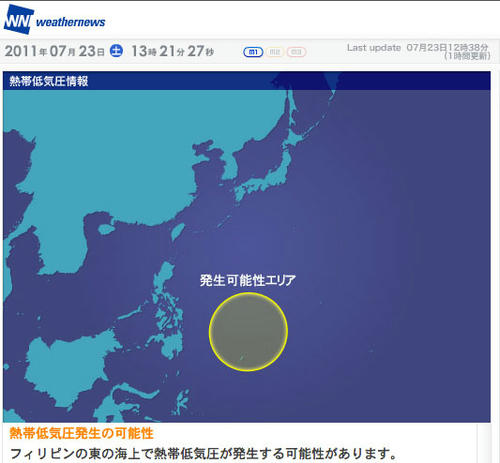
Task: Click the Last update 07月23日12時38分 text
Action: coord(418,48)
